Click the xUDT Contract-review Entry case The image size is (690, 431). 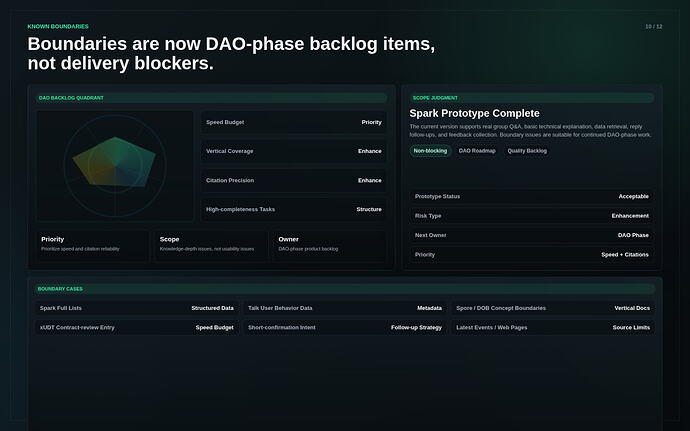pyautogui.click(x=137, y=328)
